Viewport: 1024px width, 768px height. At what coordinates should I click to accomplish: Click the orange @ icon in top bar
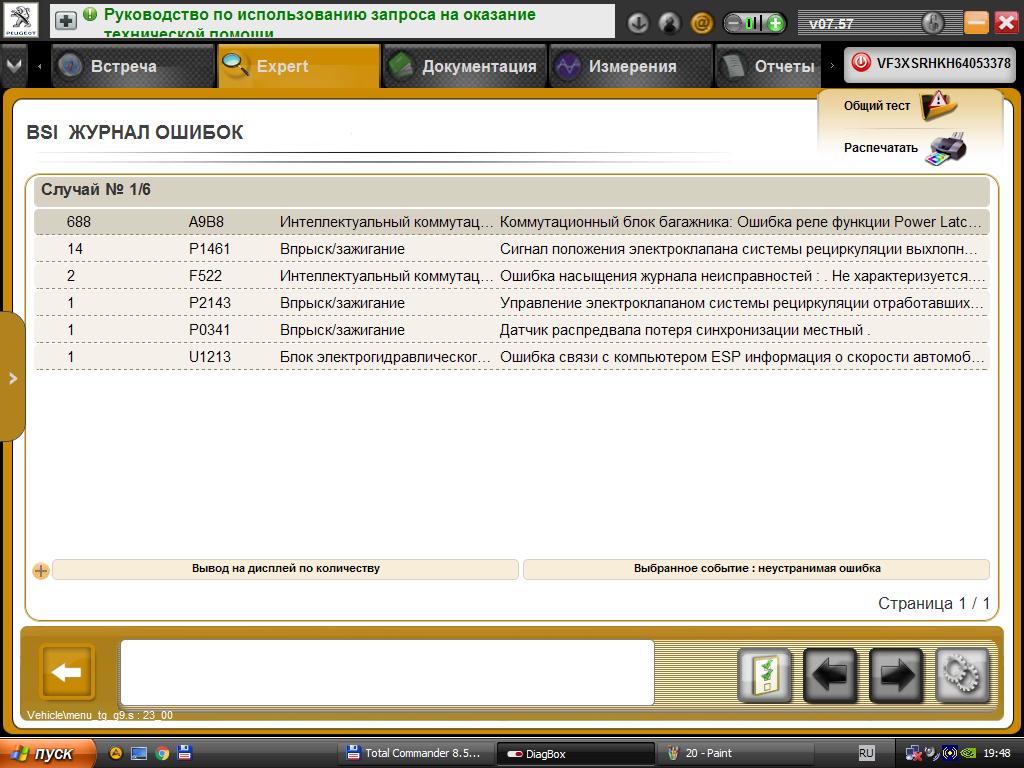click(701, 23)
